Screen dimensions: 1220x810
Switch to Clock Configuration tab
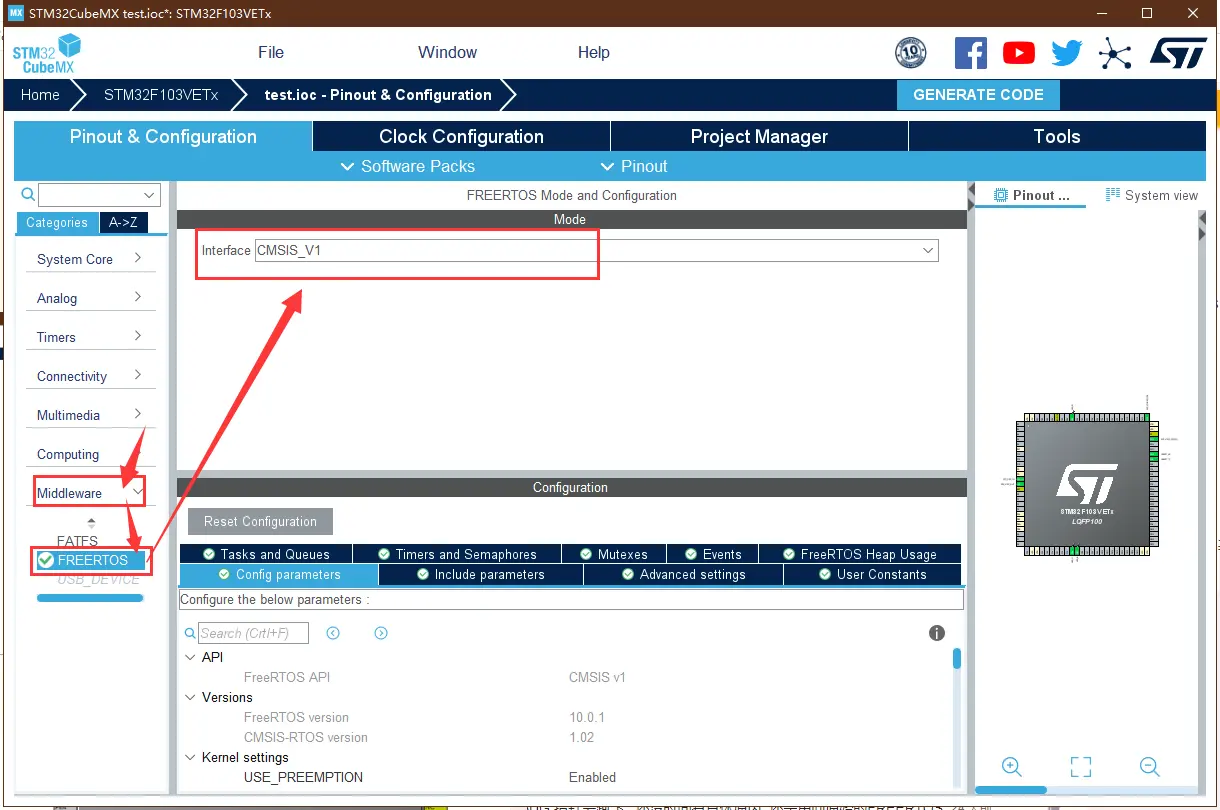tap(461, 137)
